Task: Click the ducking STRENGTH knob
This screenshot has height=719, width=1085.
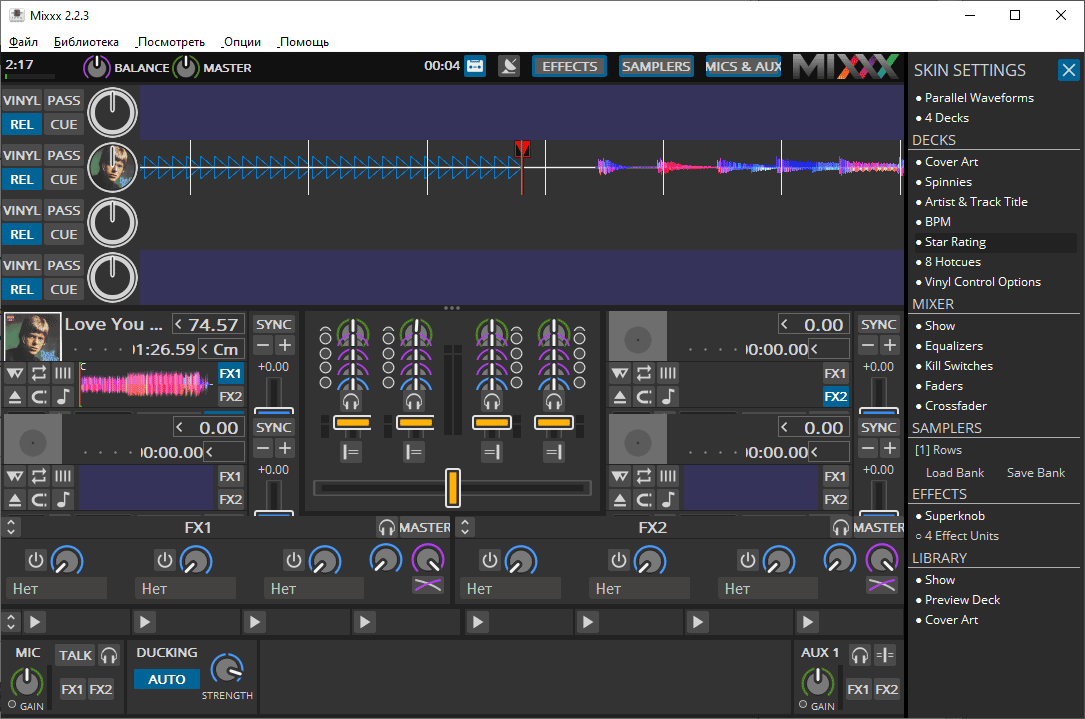Action: tap(227, 668)
